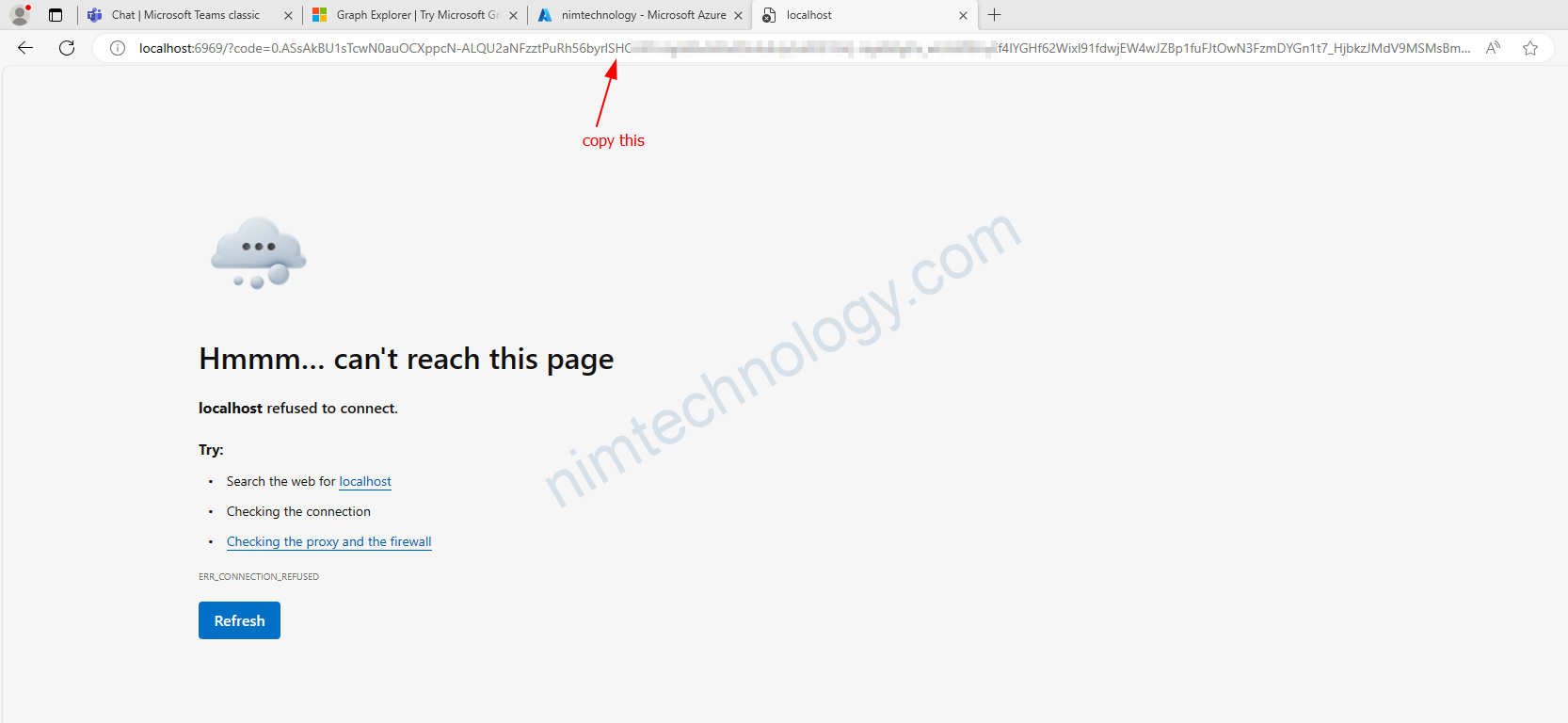Screen dimensions: 1568x723
Task: Open the Read aloud icon
Action: pos(1493,48)
